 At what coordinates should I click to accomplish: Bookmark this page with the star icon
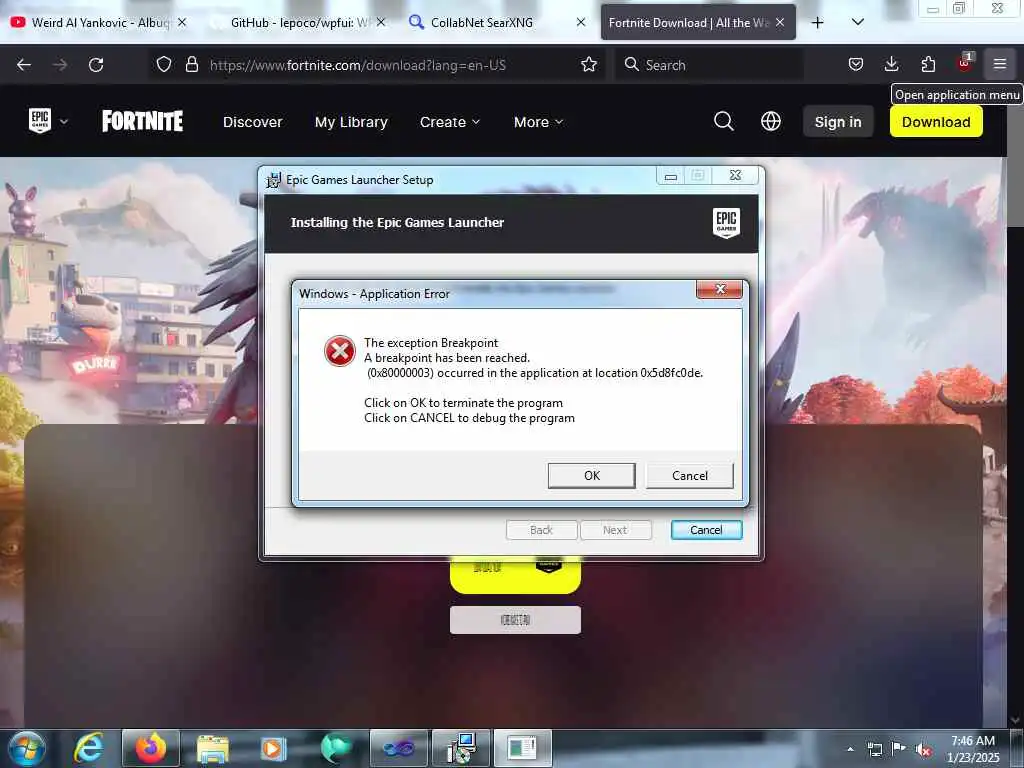pos(589,64)
